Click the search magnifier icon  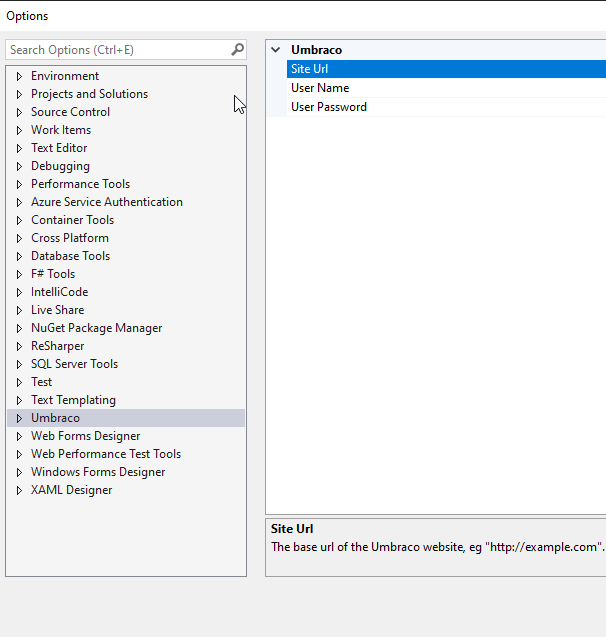[x=237, y=49]
